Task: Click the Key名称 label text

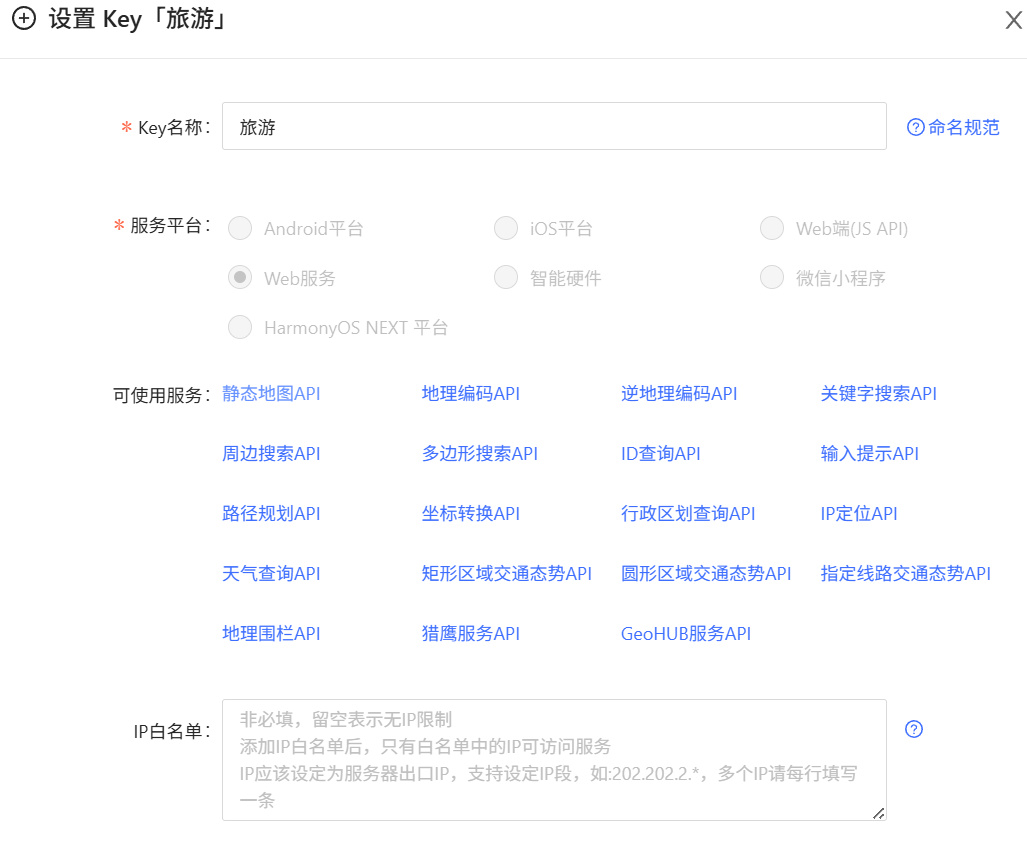Action: coord(174,128)
